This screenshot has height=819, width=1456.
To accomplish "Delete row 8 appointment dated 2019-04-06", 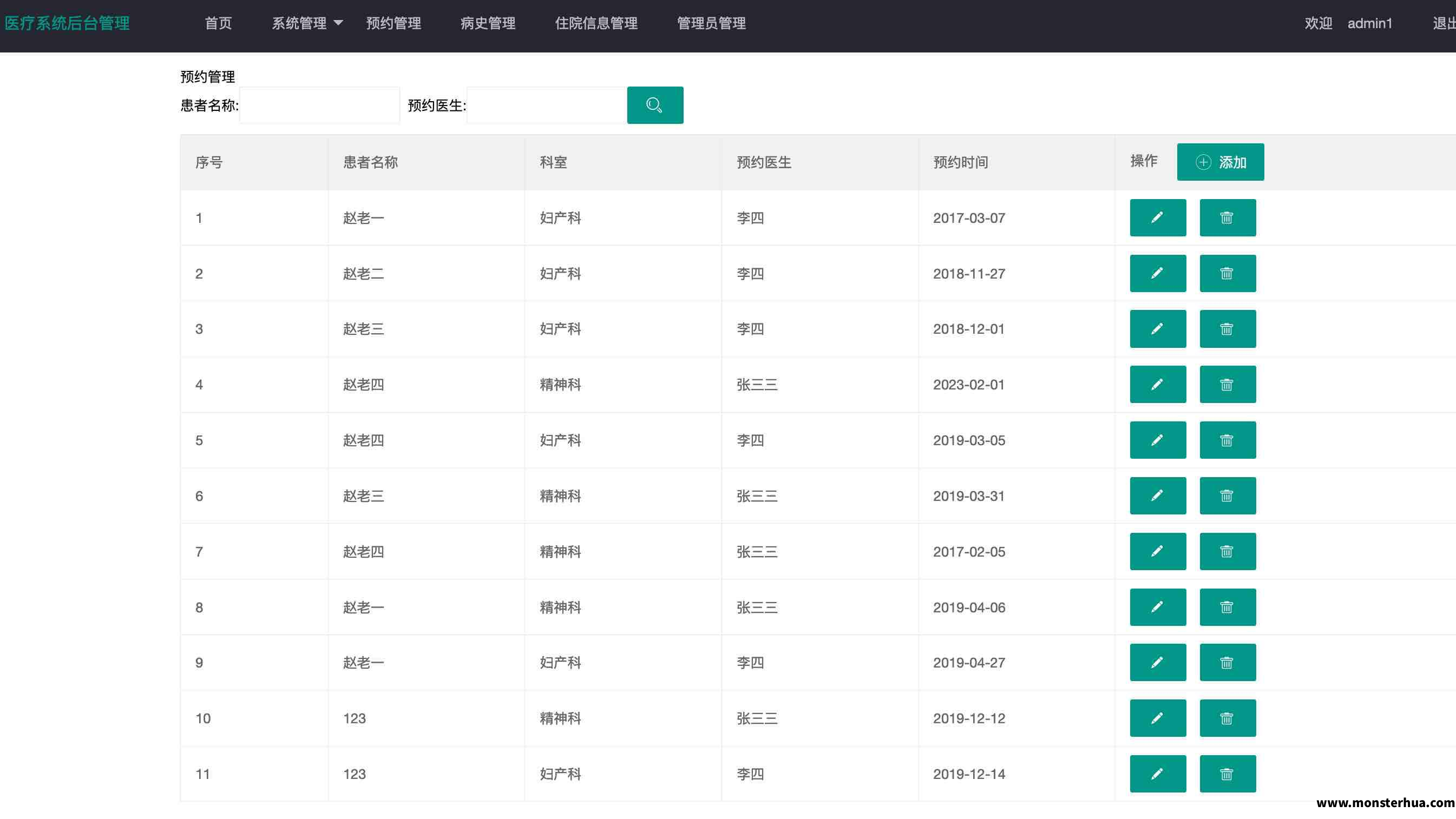I will coord(1228,607).
